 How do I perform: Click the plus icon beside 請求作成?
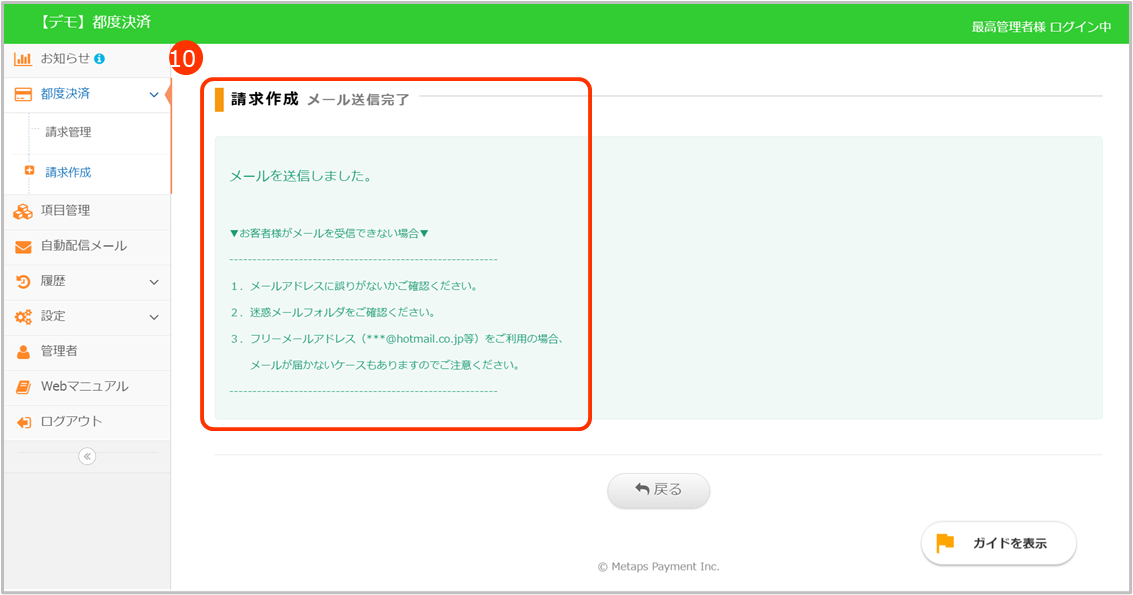point(29,171)
